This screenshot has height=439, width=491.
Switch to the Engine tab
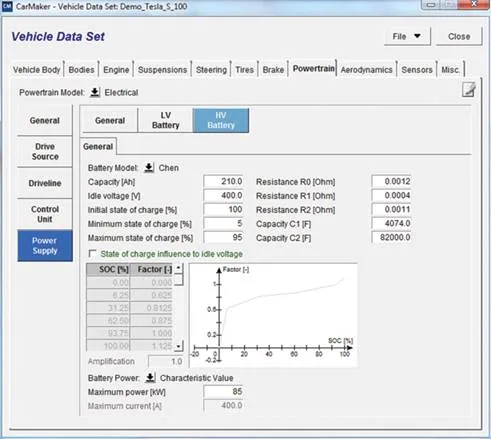(x=116, y=70)
